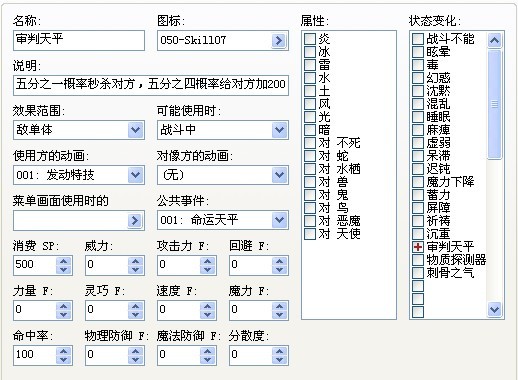Check the 对 水栖 attribute checkbox
The width and height of the screenshot is (518, 380).
(310, 169)
